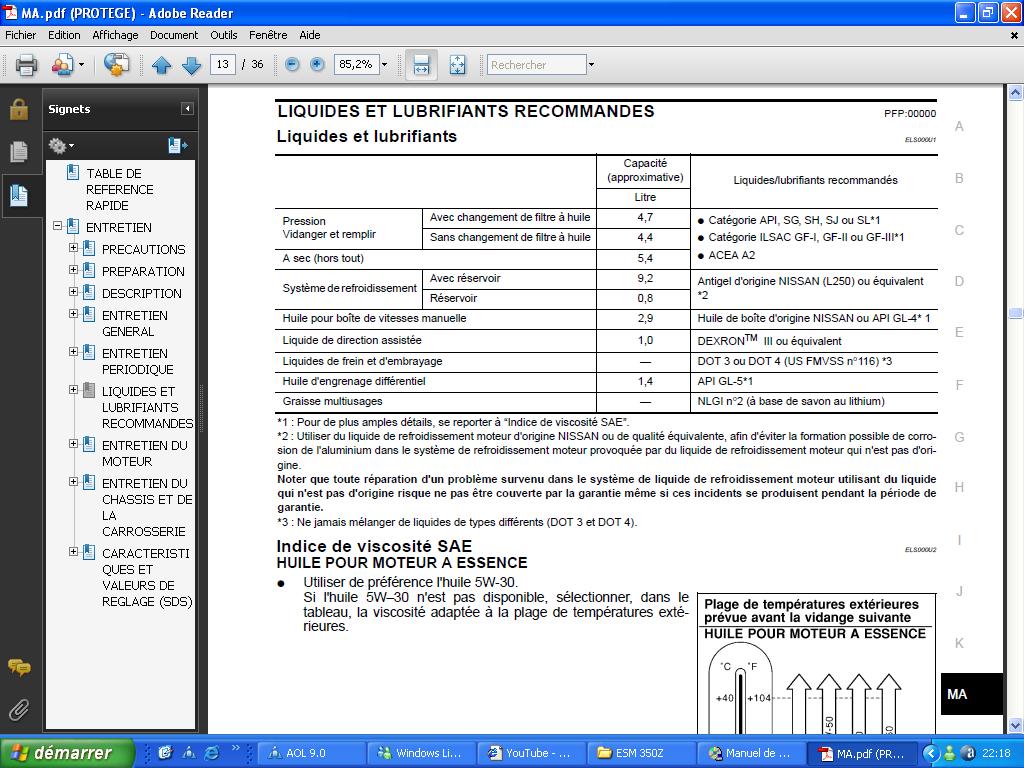
Task: Go to previous page with up arrow
Action: (162, 65)
